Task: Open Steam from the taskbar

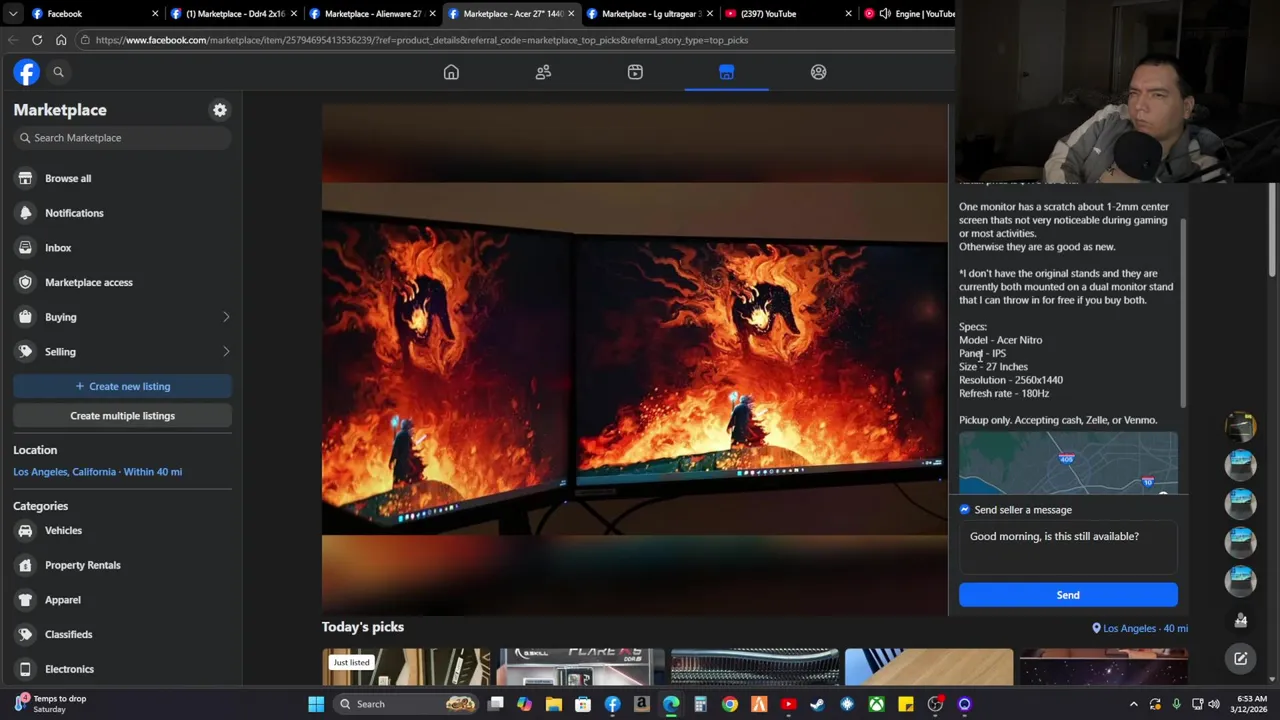Action: [817, 704]
